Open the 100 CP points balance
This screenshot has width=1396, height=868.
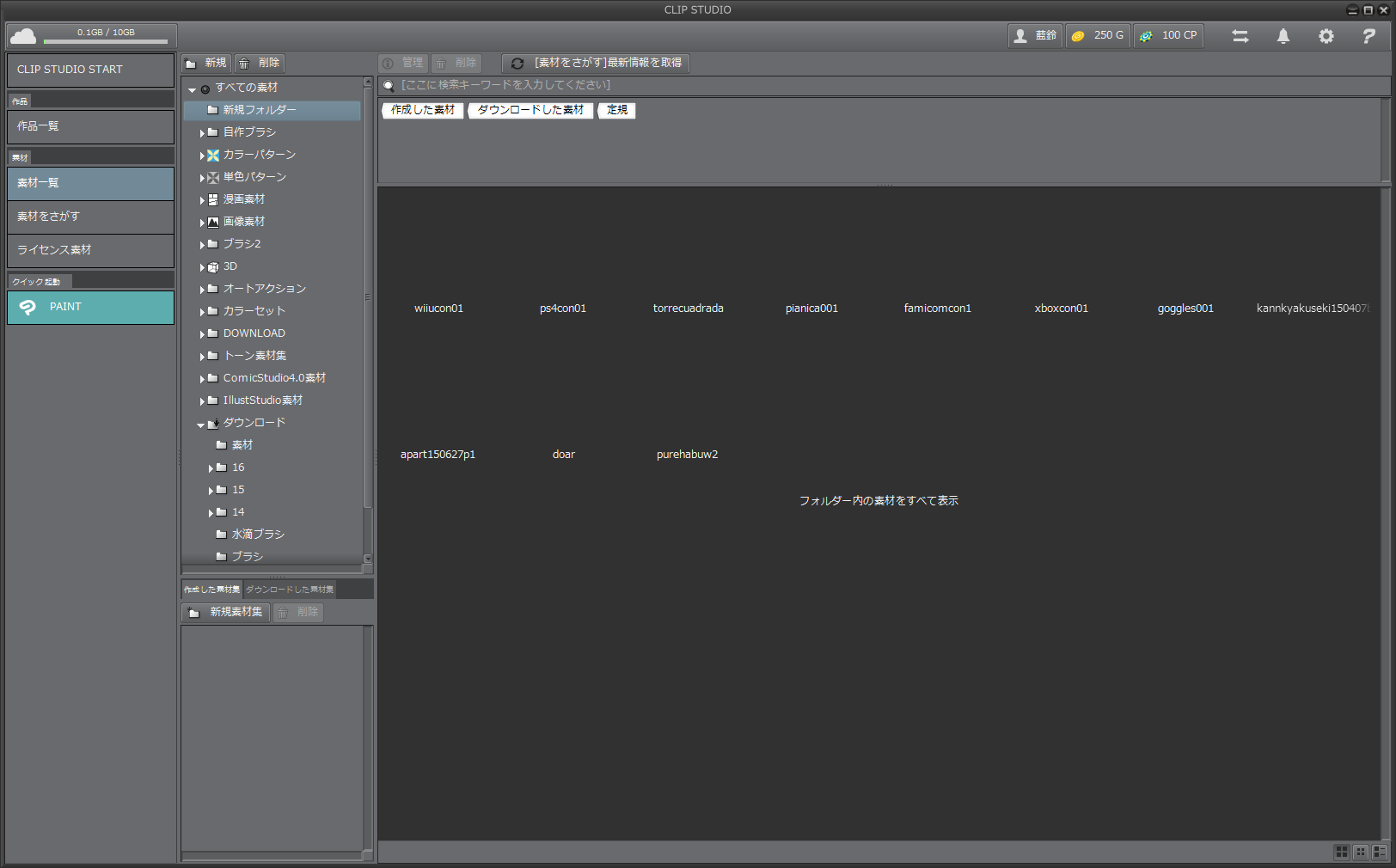click(x=1168, y=36)
